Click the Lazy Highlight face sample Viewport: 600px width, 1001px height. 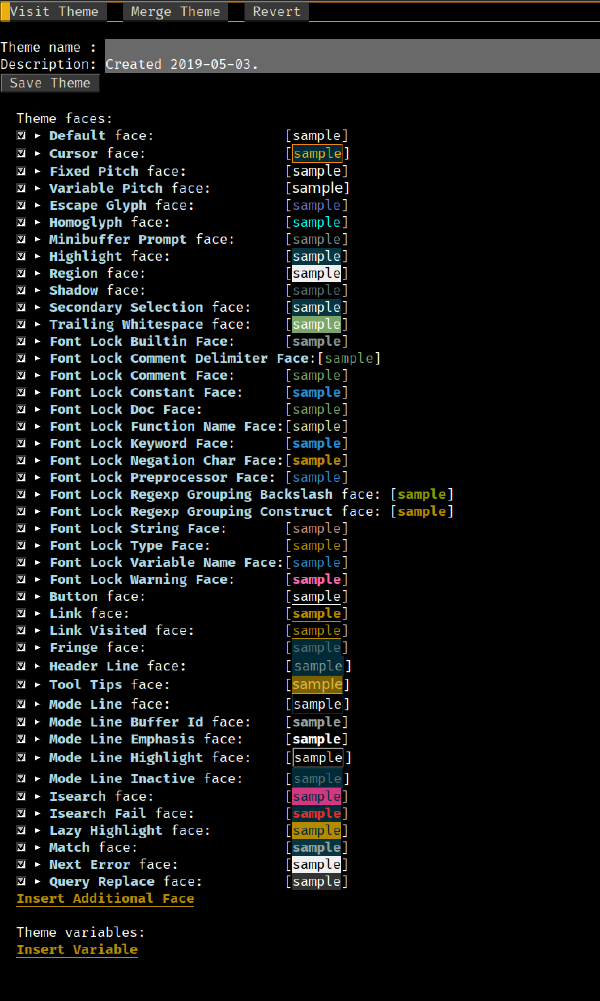click(317, 831)
